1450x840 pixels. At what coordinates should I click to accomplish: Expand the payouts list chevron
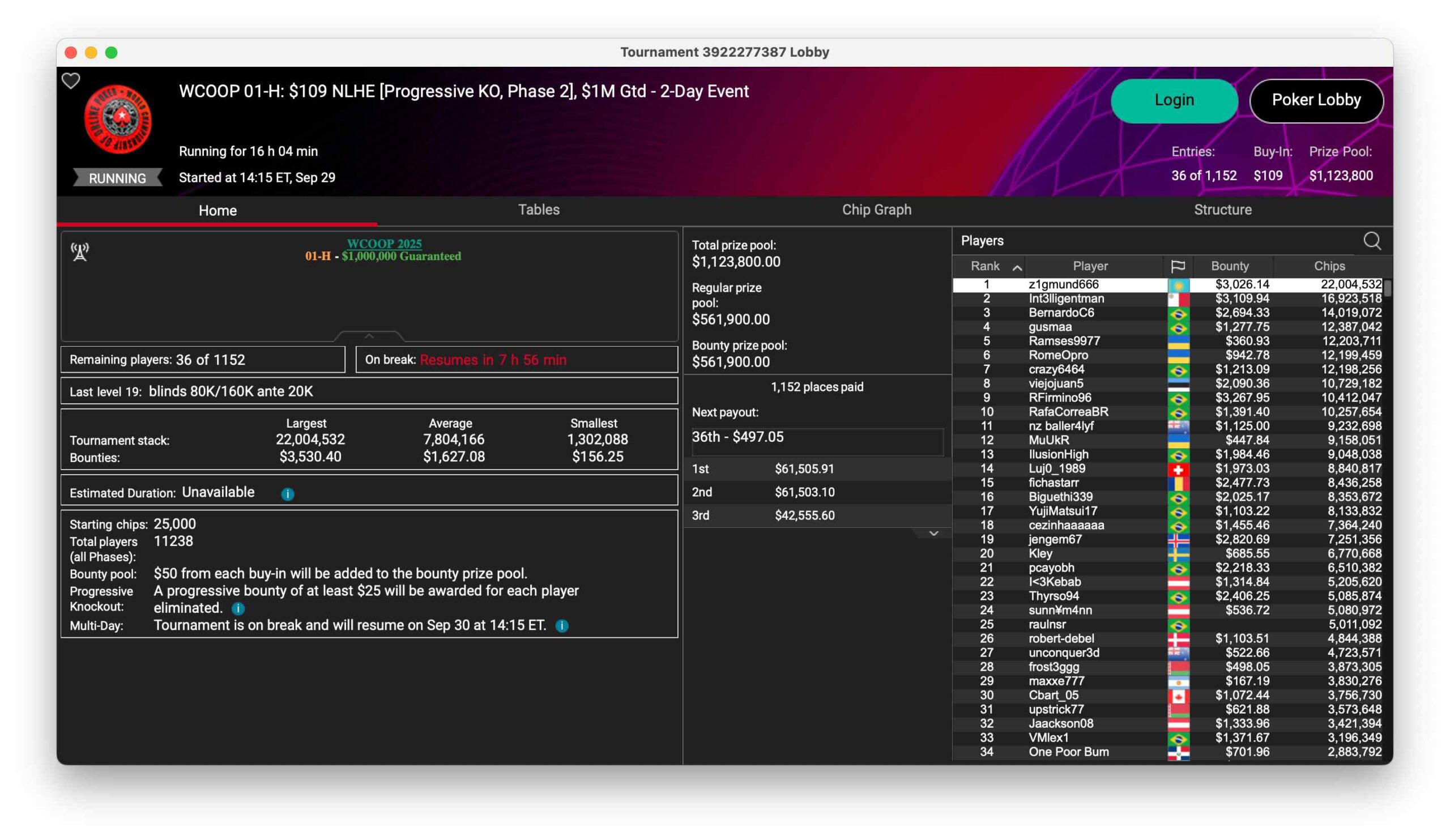933,534
